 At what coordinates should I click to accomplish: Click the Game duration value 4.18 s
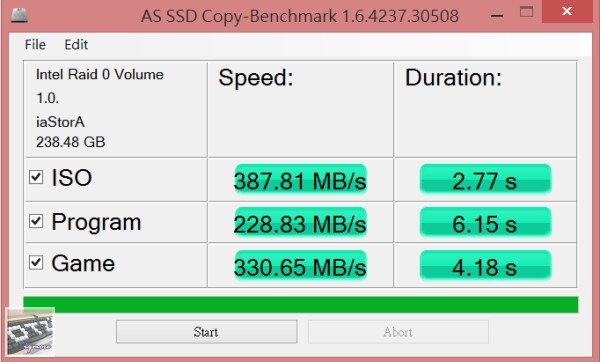click(x=485, y=266)
